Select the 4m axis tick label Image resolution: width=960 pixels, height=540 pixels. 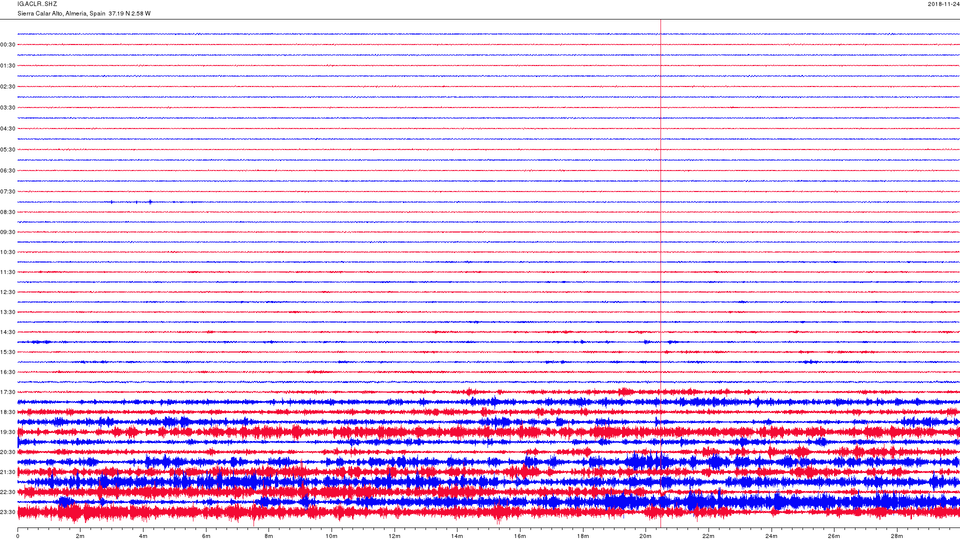(143, 536)
